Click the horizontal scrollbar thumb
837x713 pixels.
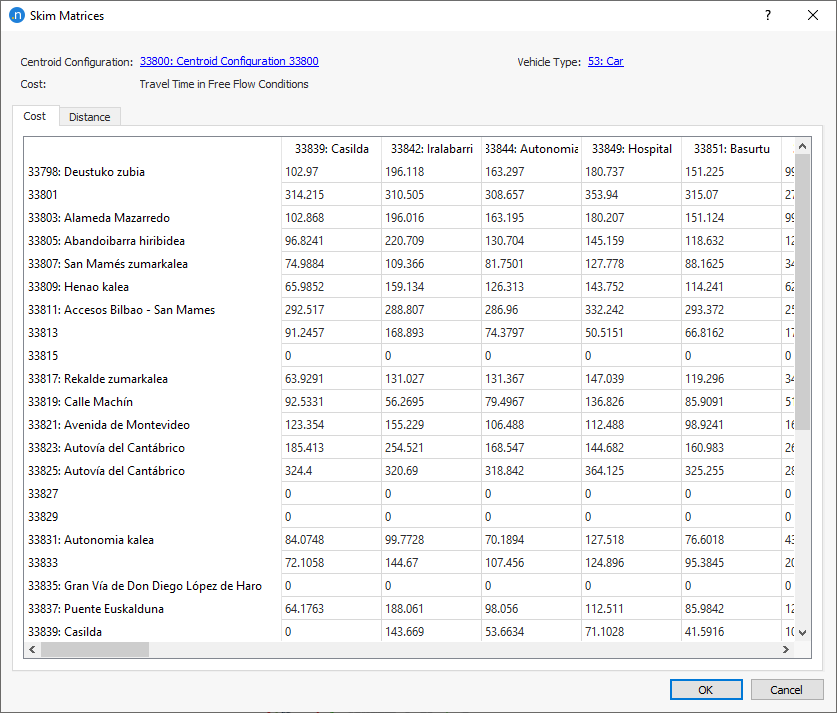(x=95, y=650)
